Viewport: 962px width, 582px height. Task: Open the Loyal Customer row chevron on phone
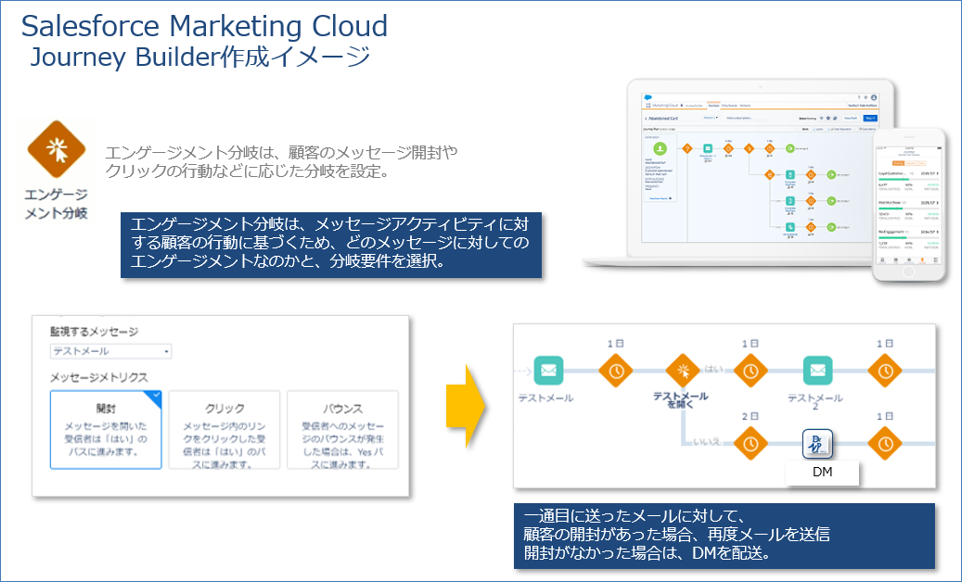pyautogui.click(x=937, y=174)
